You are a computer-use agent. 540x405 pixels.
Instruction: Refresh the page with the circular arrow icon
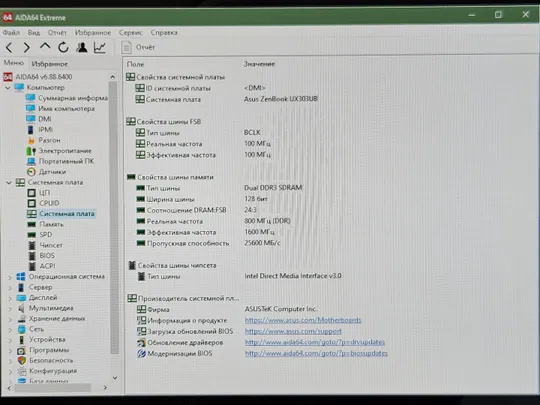63,47
